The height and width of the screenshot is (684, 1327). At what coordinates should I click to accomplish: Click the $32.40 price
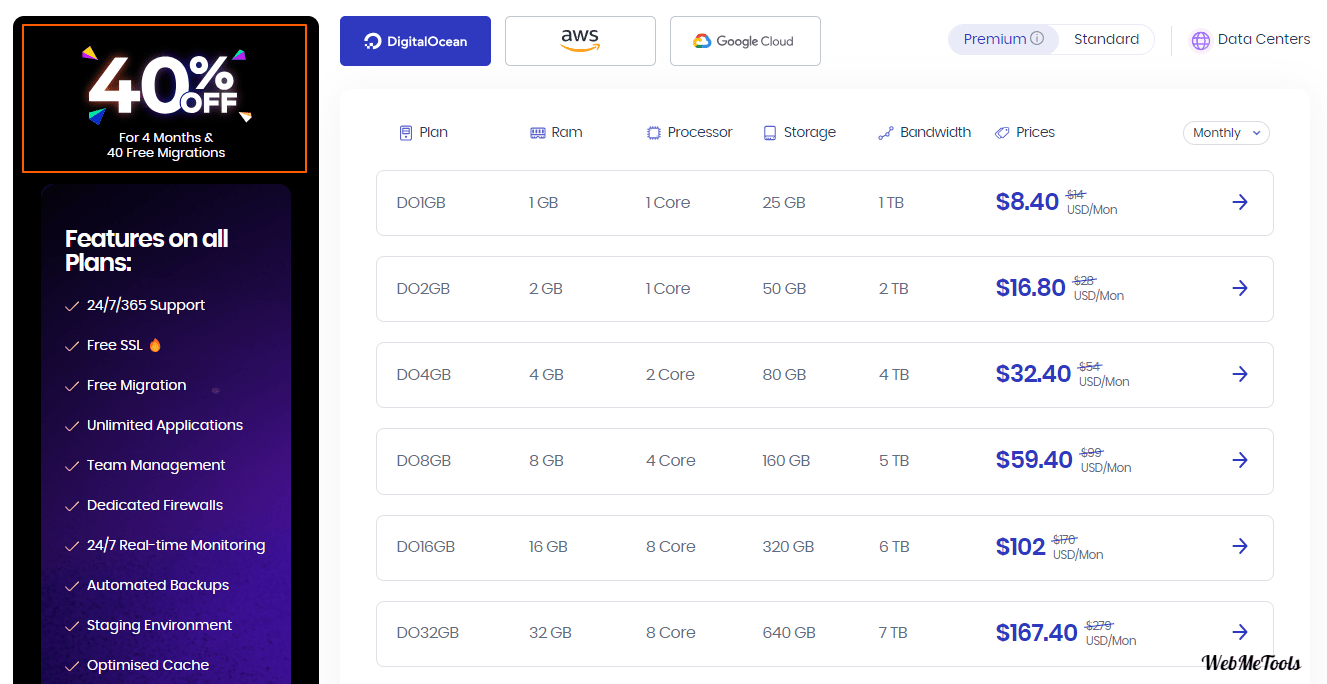(x=1033, y=374)
